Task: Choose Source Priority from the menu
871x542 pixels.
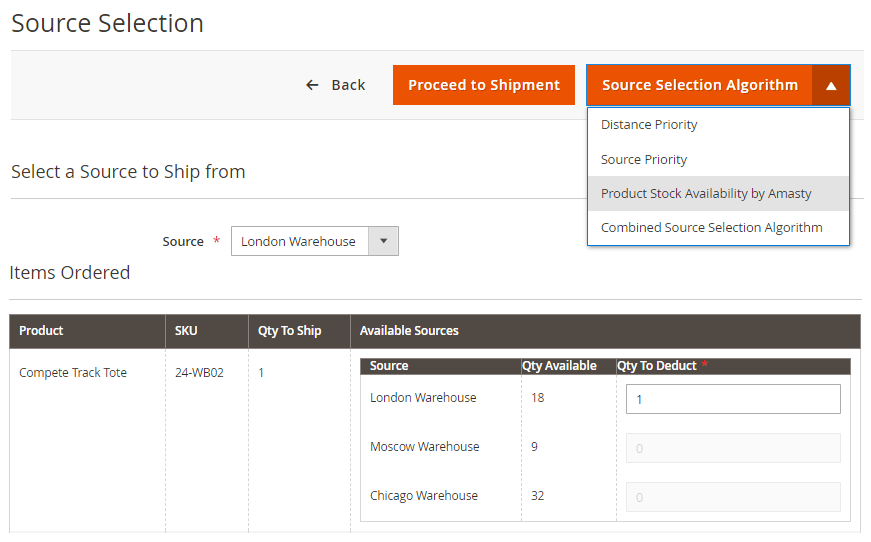Action: pos(644,159)
